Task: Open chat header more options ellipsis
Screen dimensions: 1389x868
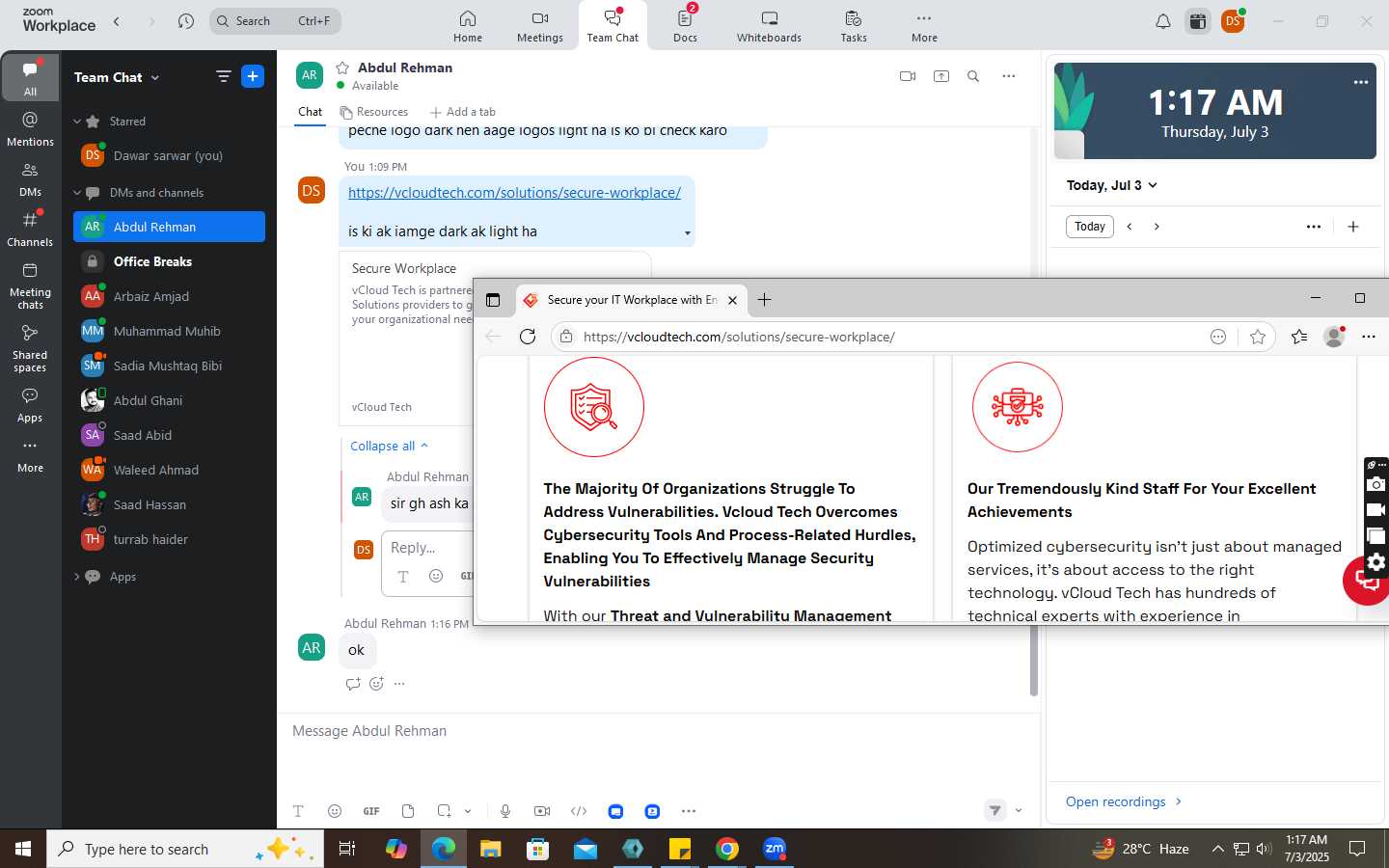Action: 1008,76
